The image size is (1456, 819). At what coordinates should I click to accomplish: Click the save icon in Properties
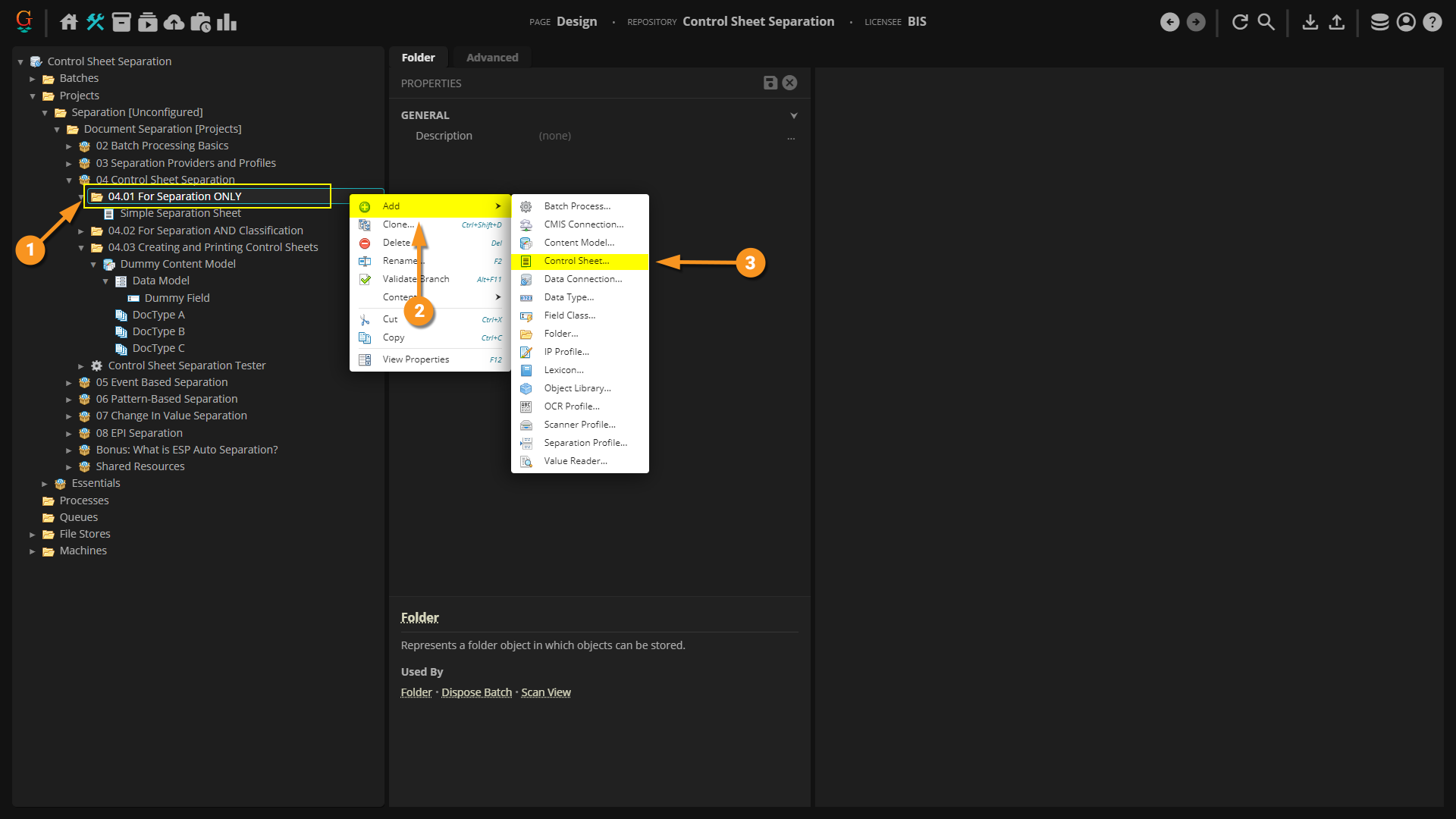770,83
